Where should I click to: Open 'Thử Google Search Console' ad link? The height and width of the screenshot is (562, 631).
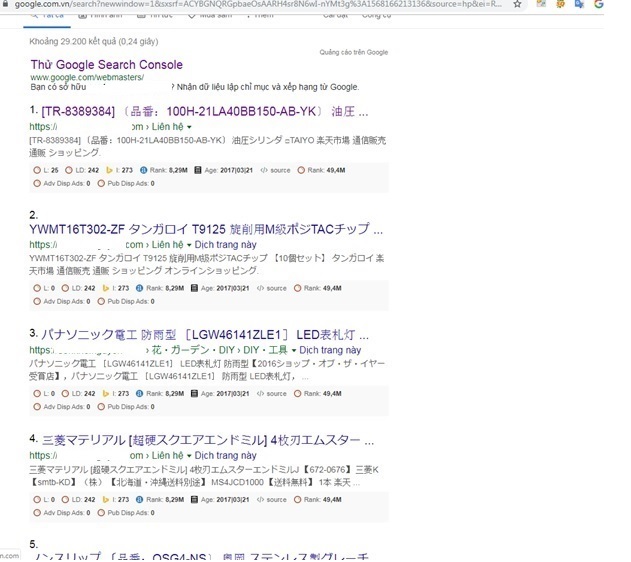(107, 65)
